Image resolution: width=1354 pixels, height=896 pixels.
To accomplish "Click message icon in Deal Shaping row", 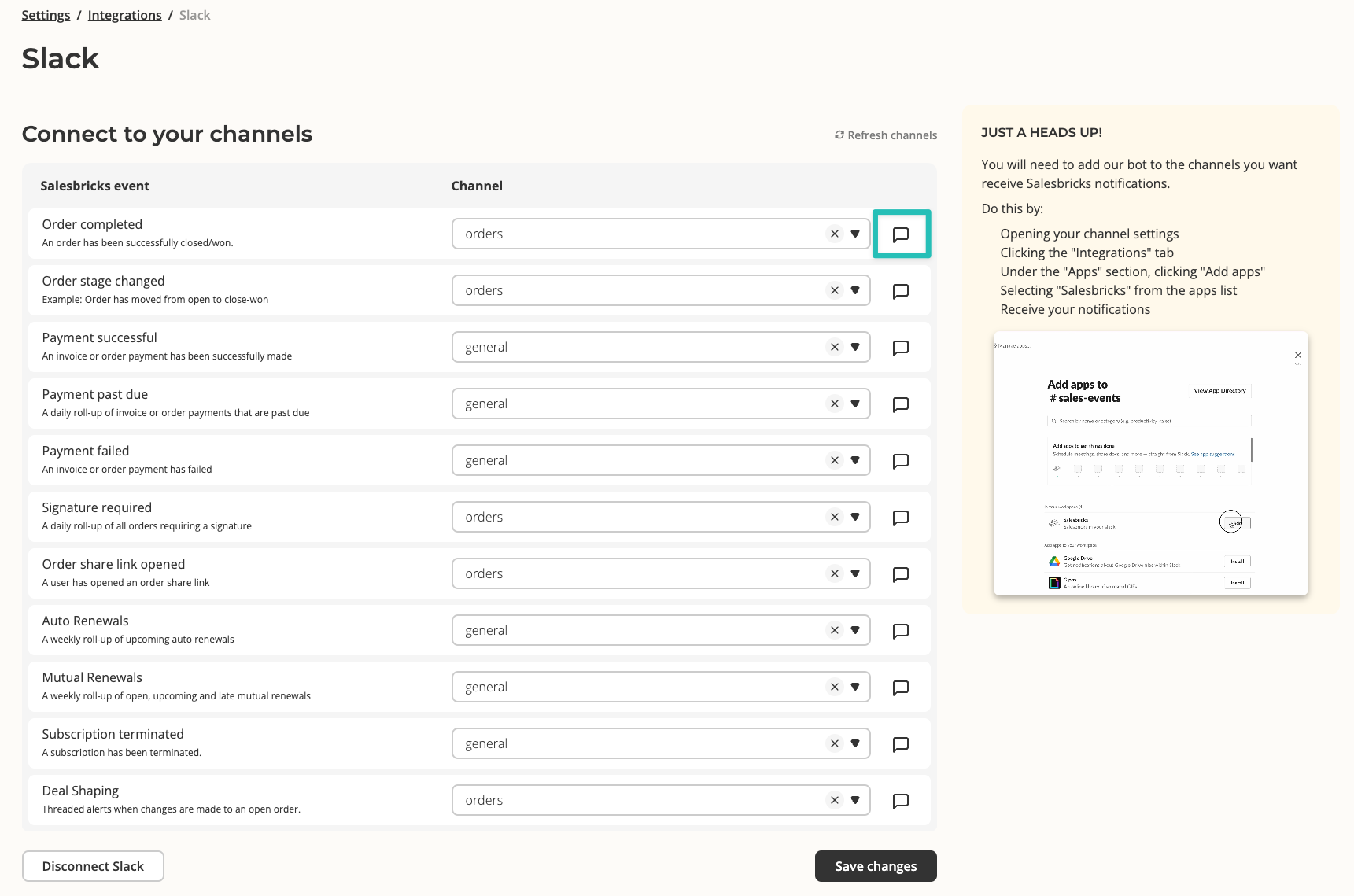I will pos(901,801).
